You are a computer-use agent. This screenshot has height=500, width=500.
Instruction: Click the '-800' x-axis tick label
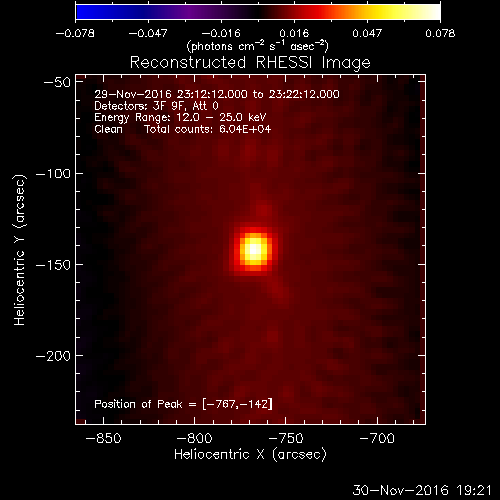(x=194, y=438)
